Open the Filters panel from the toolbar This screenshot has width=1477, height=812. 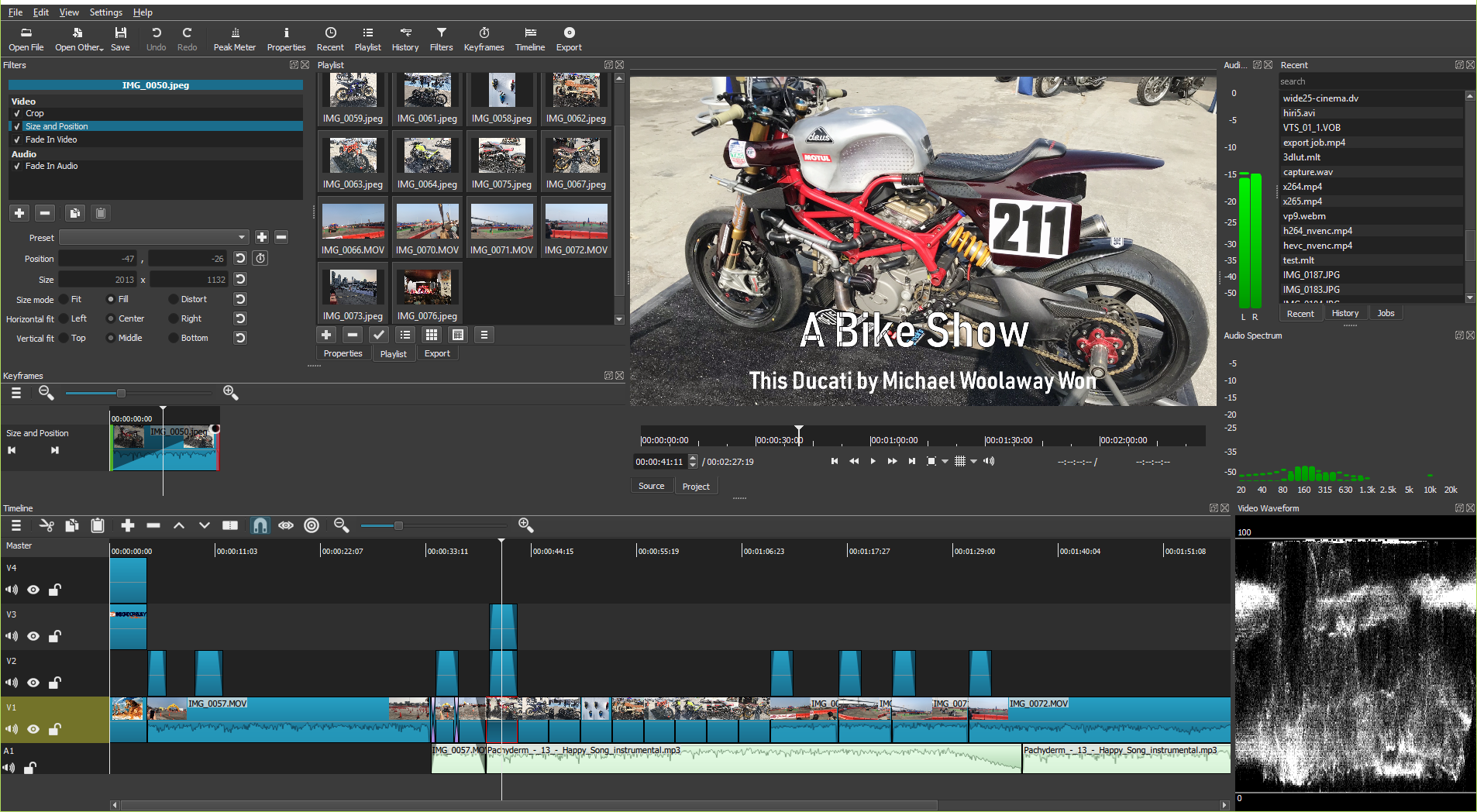[x=441, y=39]
